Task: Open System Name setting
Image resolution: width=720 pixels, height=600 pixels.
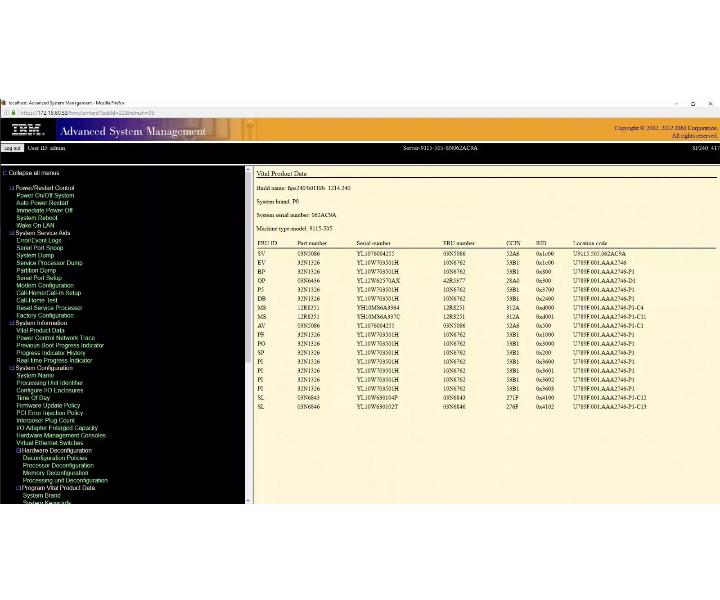Action: tap(35, 376)
